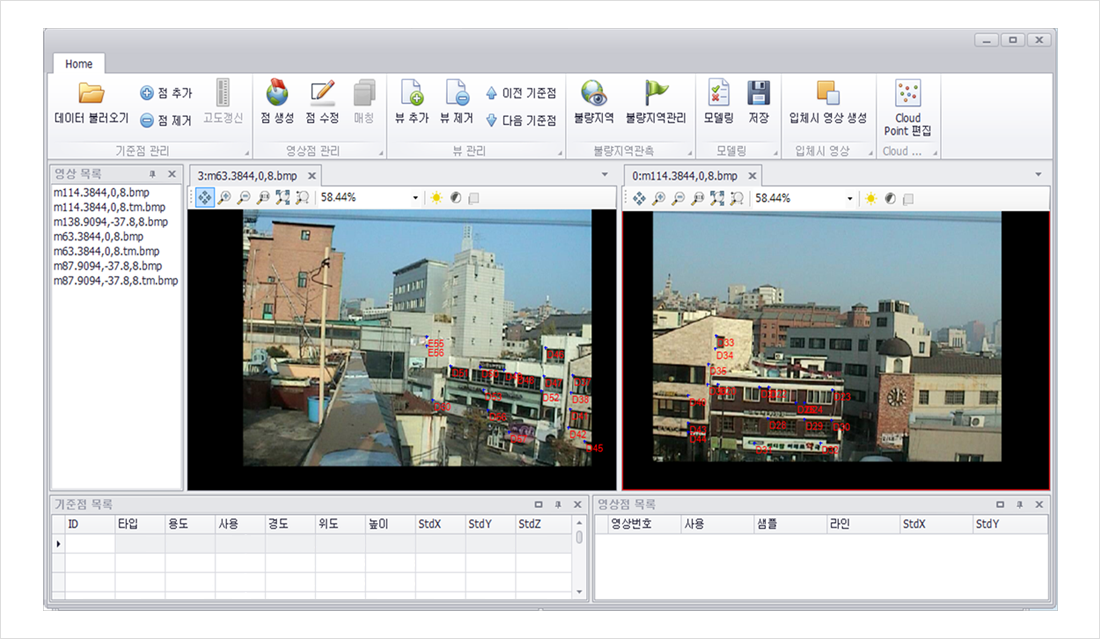The height and width of the screenshot is (639, 1100).
Task: Maximize the 기준점 목록 panel
Action: [539, 504]
